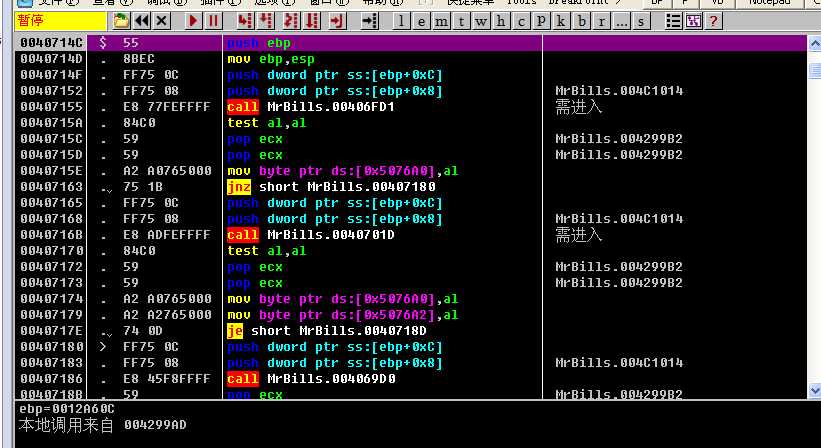821x448 pixels.
Task: Click the Step into toolbar icon
Action: 244,21
